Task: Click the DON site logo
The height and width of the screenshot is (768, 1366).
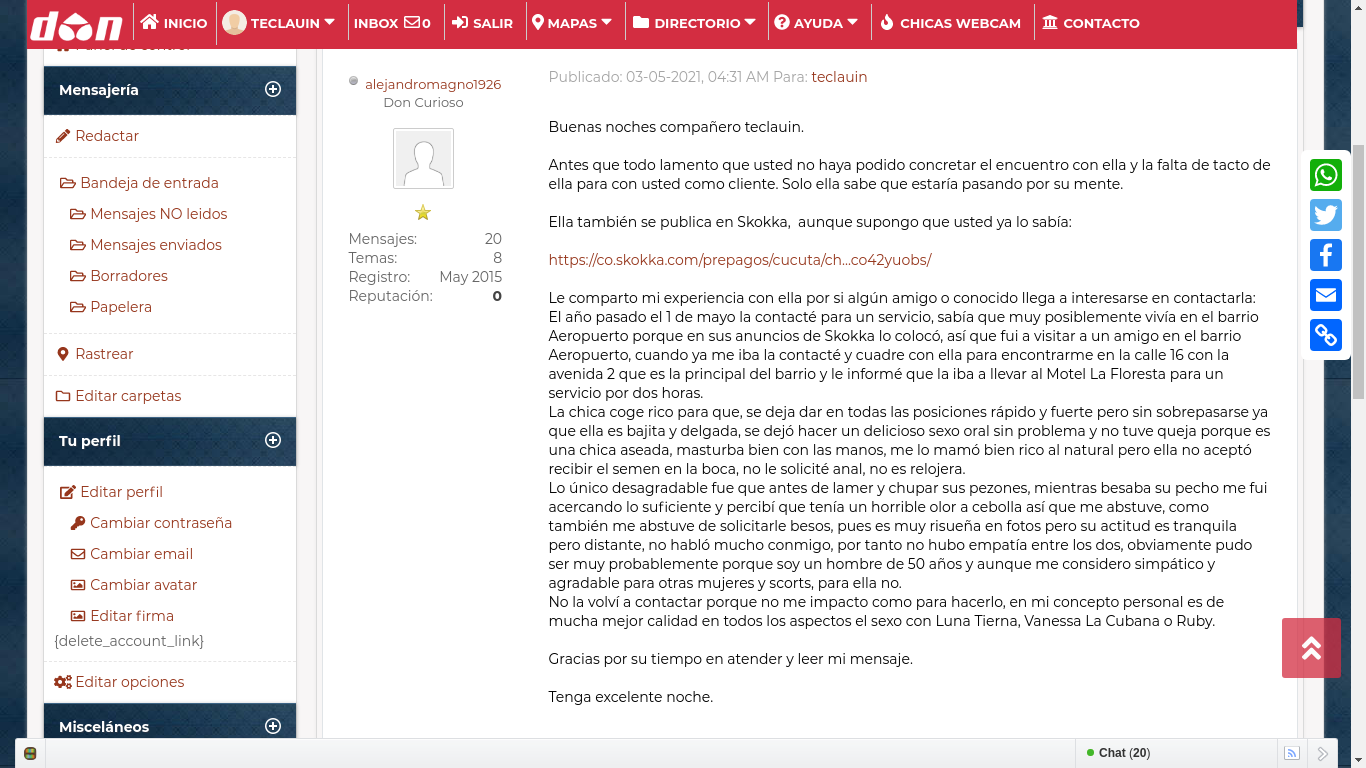Action: click(x=76, y=24)
